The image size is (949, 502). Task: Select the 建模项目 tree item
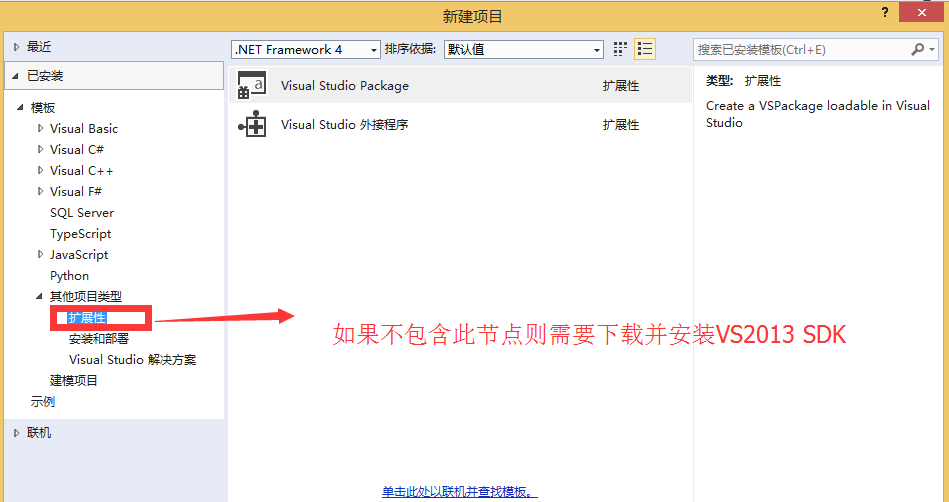74,380
